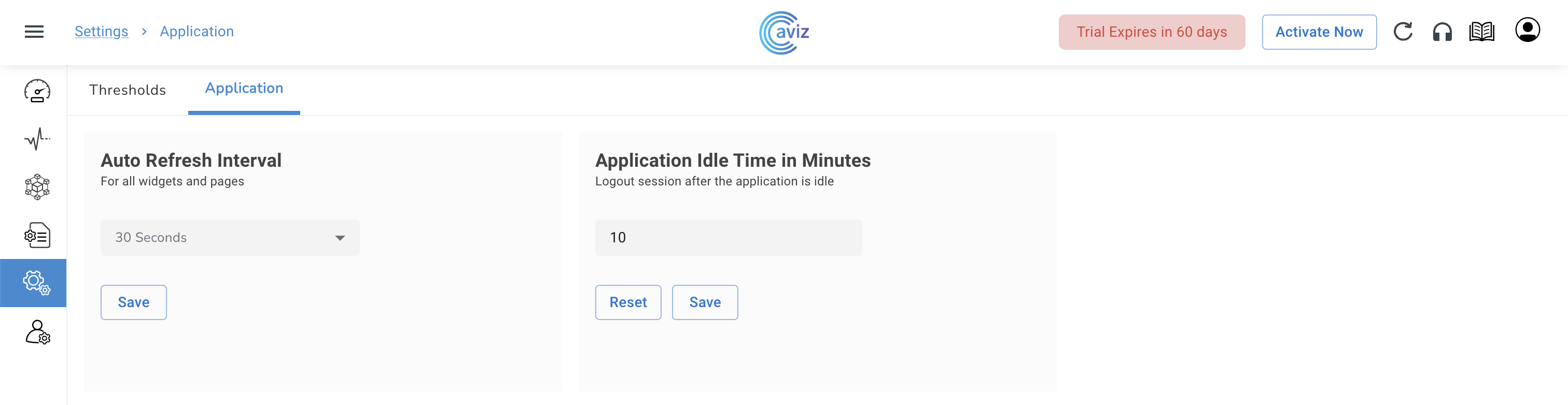Open the health monitoring pulse icon
Viewport: 1568px width, 405px height.
click(37, 139)
